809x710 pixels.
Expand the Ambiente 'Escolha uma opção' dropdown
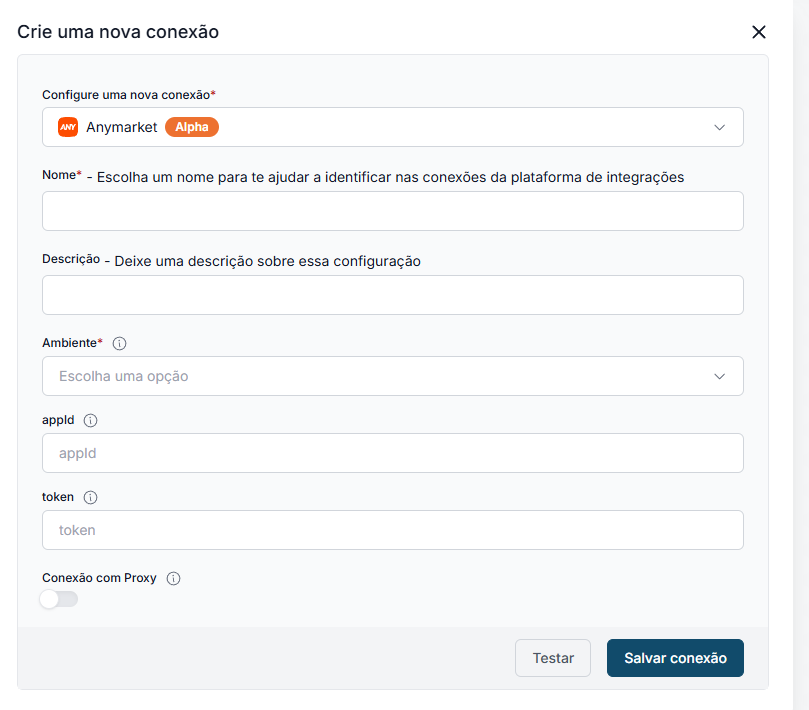point(393,376)
